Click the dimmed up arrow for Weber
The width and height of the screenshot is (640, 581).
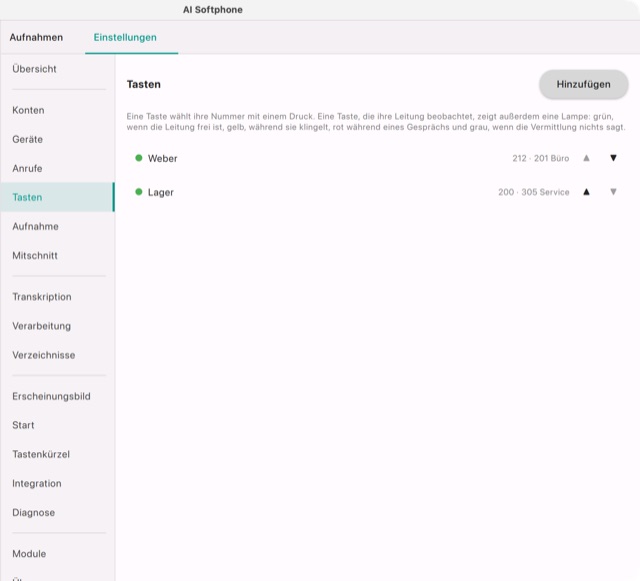pyautogui.click(x=586, y=158)
